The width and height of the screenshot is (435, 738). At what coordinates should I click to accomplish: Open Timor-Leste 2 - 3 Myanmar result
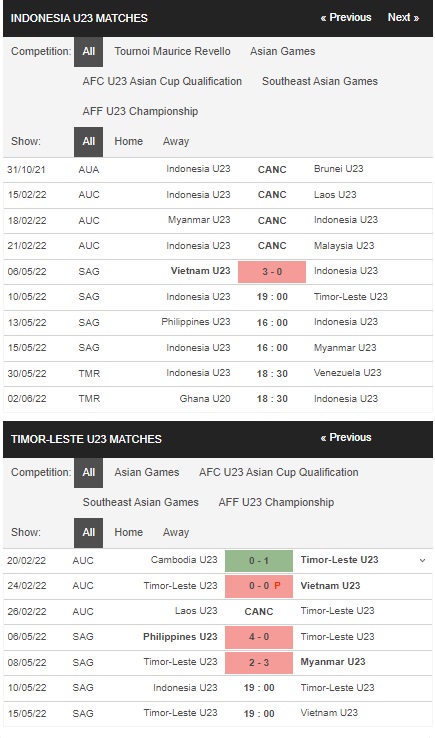coord(259,663)
